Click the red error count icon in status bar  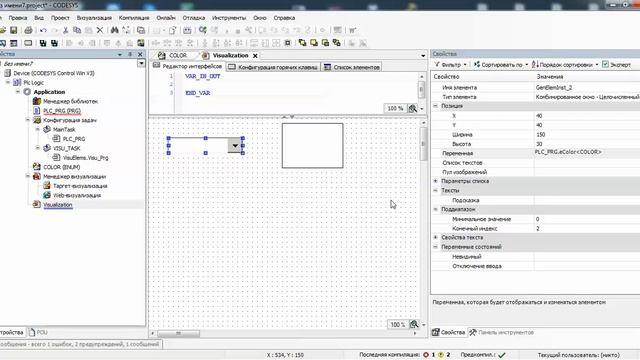pyautogui.click(x=426, y=355)
